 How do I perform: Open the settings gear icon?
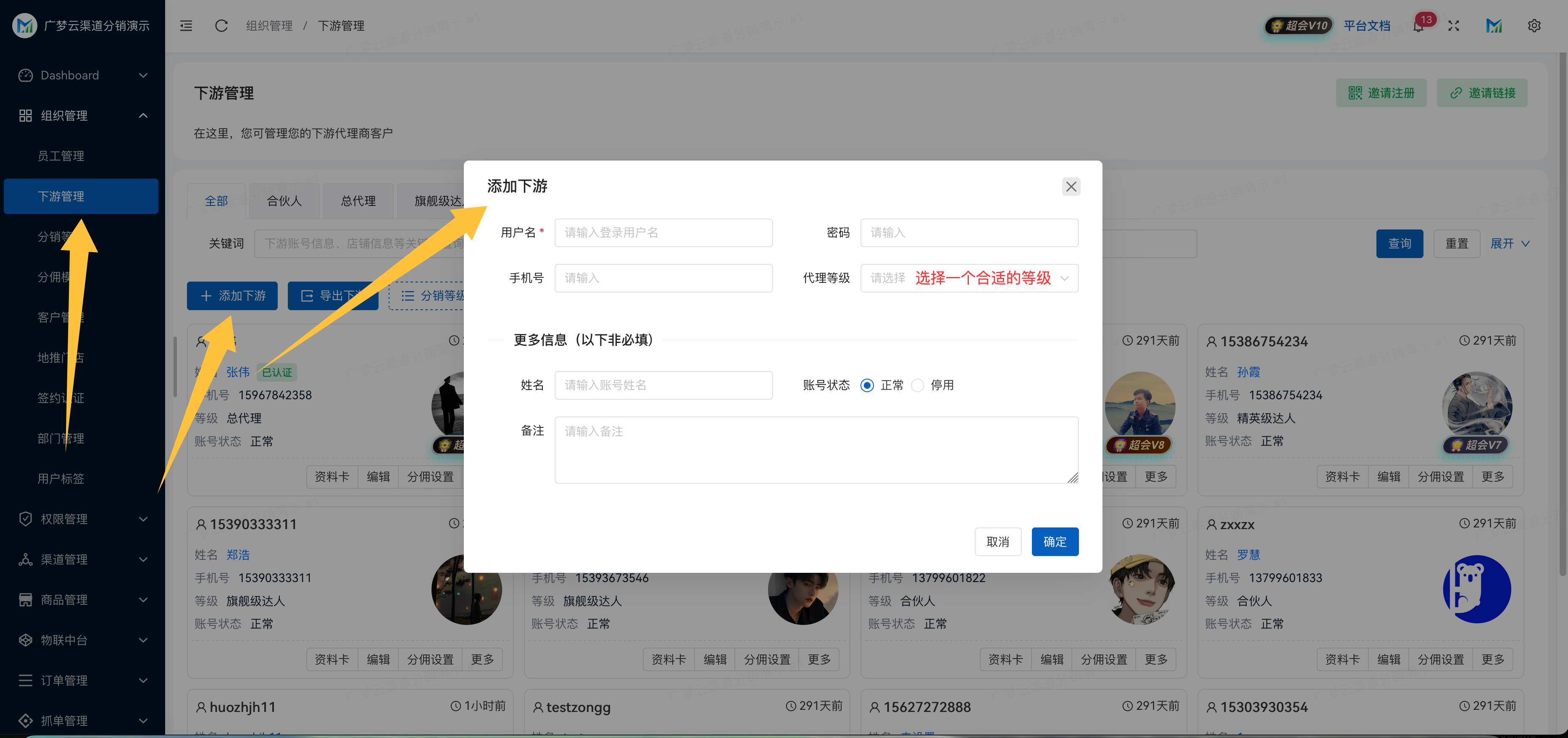[x=1534, y=26]
